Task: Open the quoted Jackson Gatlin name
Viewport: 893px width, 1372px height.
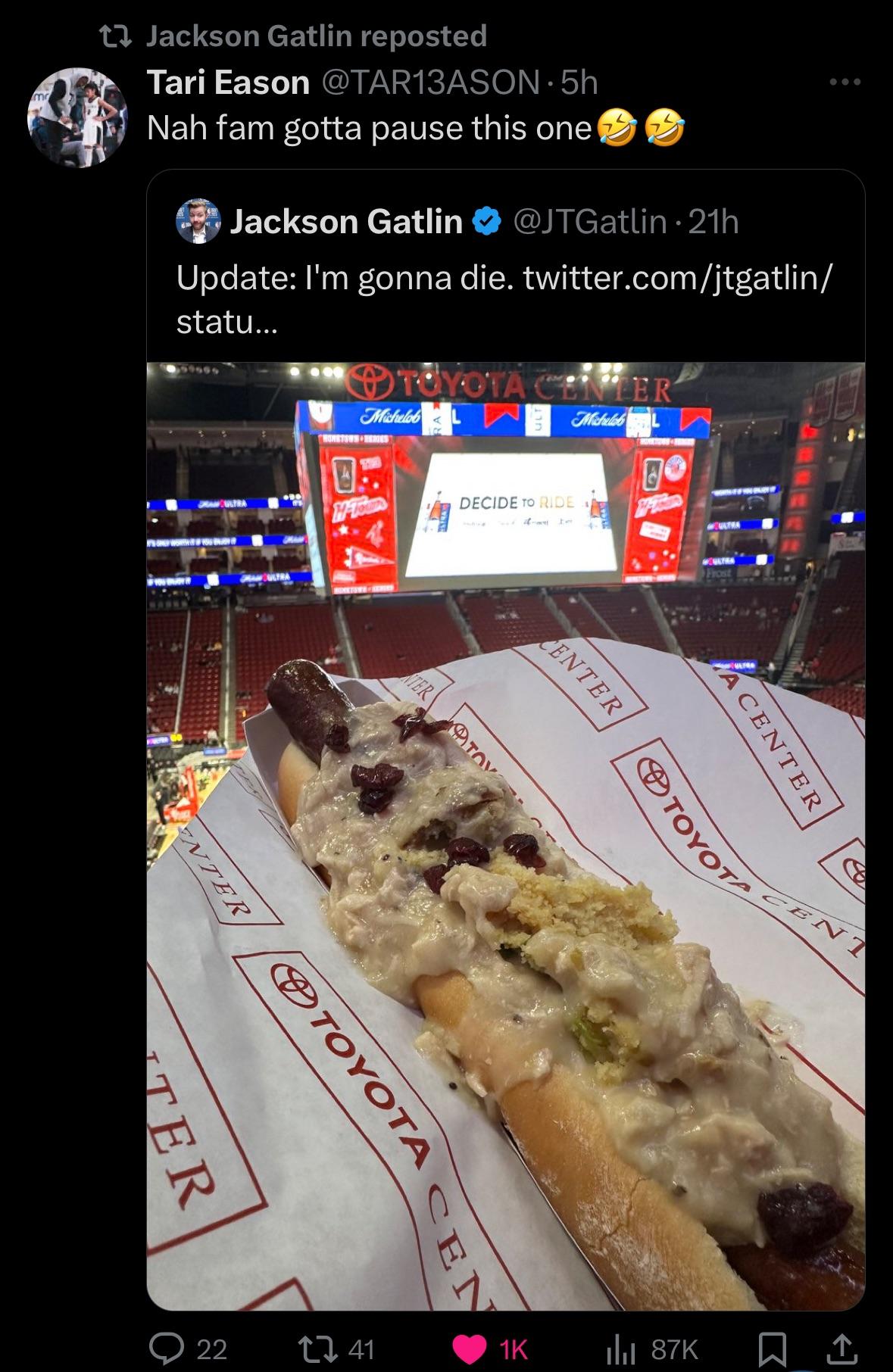Action: [x=346, y=221]
